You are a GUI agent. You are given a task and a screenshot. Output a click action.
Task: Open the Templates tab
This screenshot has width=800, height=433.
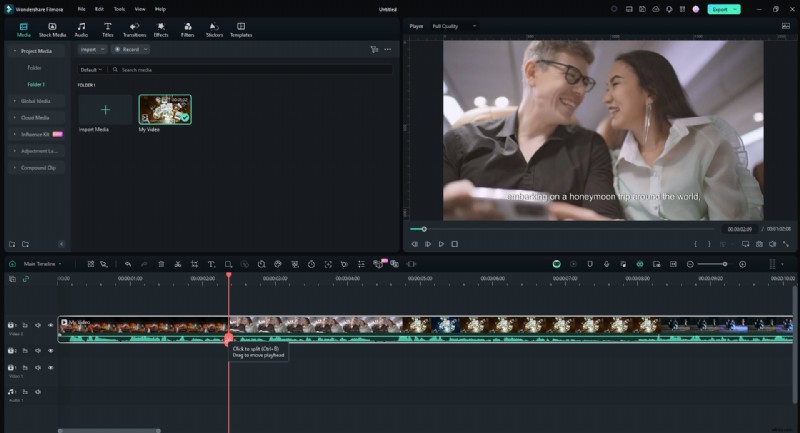[241, 30]
